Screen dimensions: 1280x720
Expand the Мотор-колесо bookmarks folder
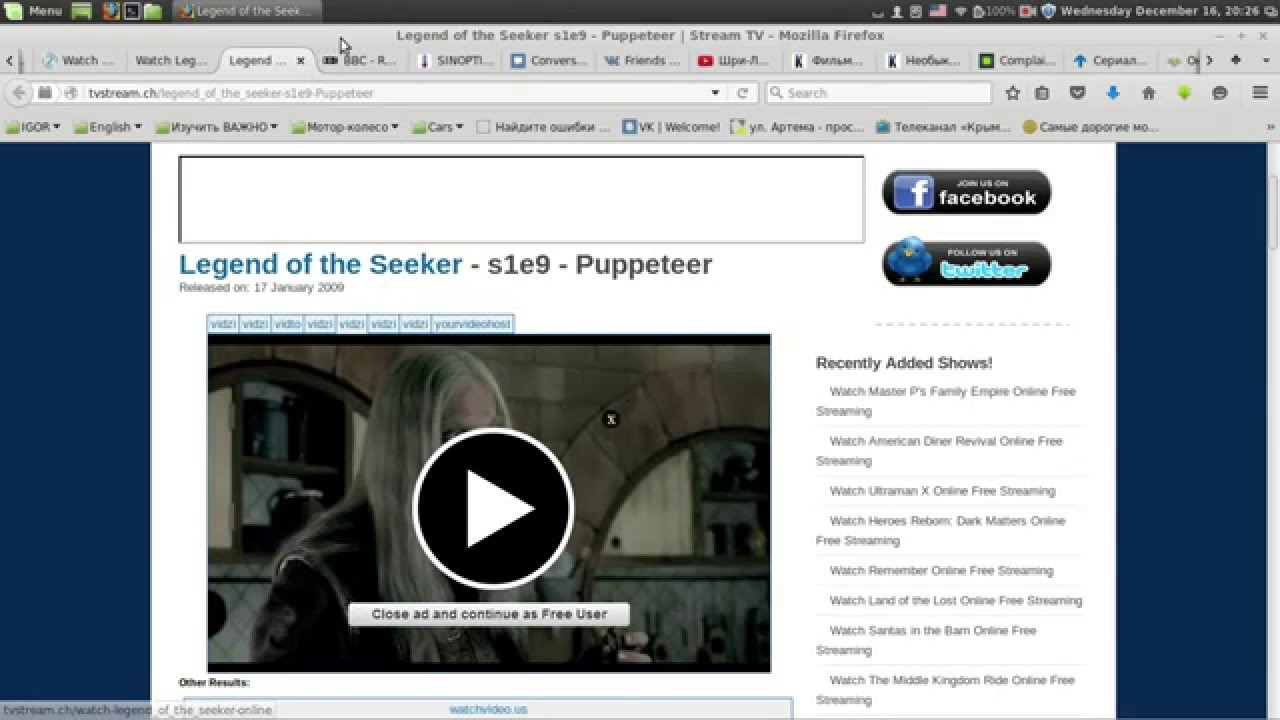[345, 127]
